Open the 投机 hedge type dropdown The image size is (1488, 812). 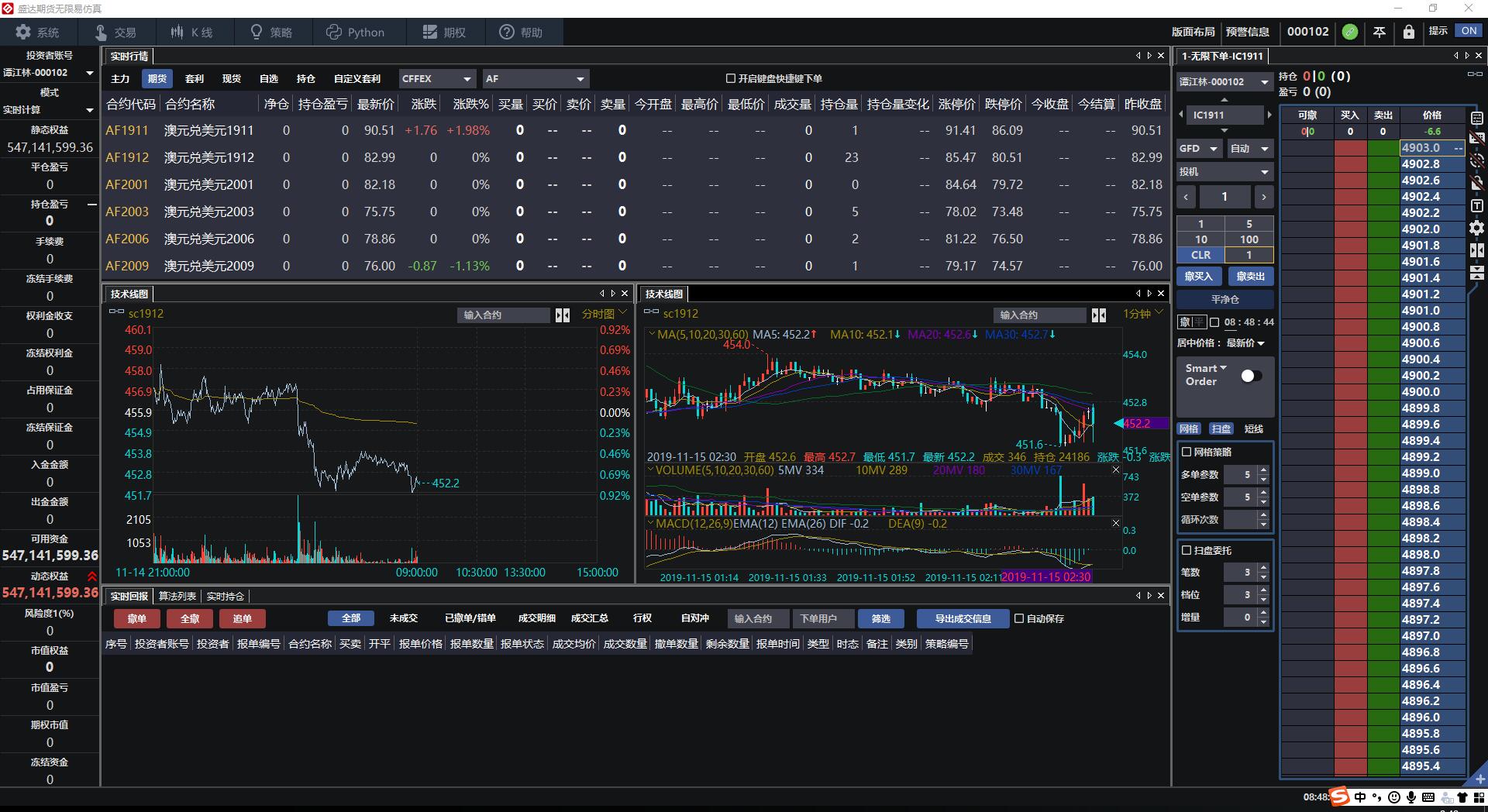pyautogui.click(x=1224, y=171)
